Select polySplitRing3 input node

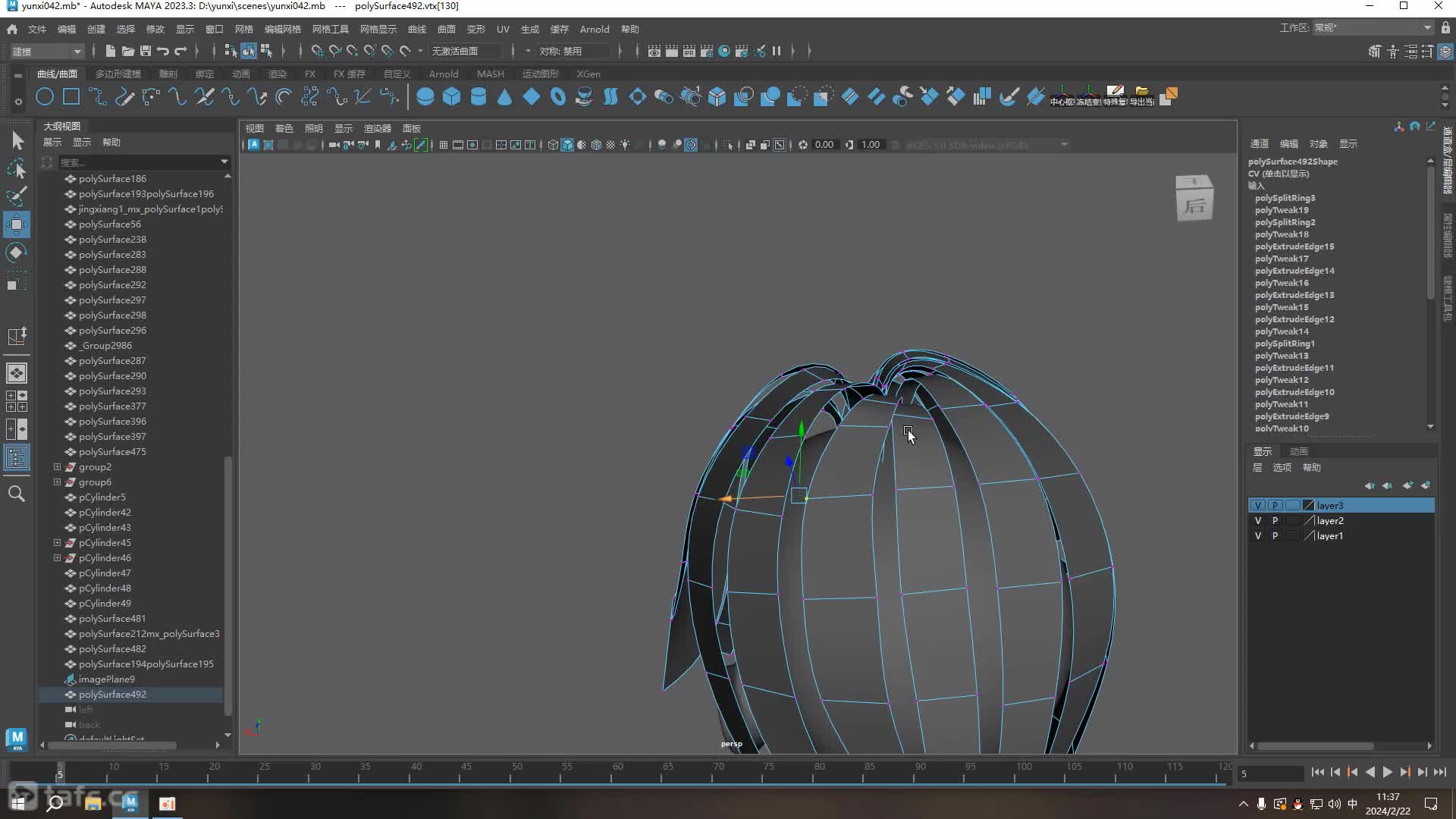pyautogui.click(x=1285, y=198)
